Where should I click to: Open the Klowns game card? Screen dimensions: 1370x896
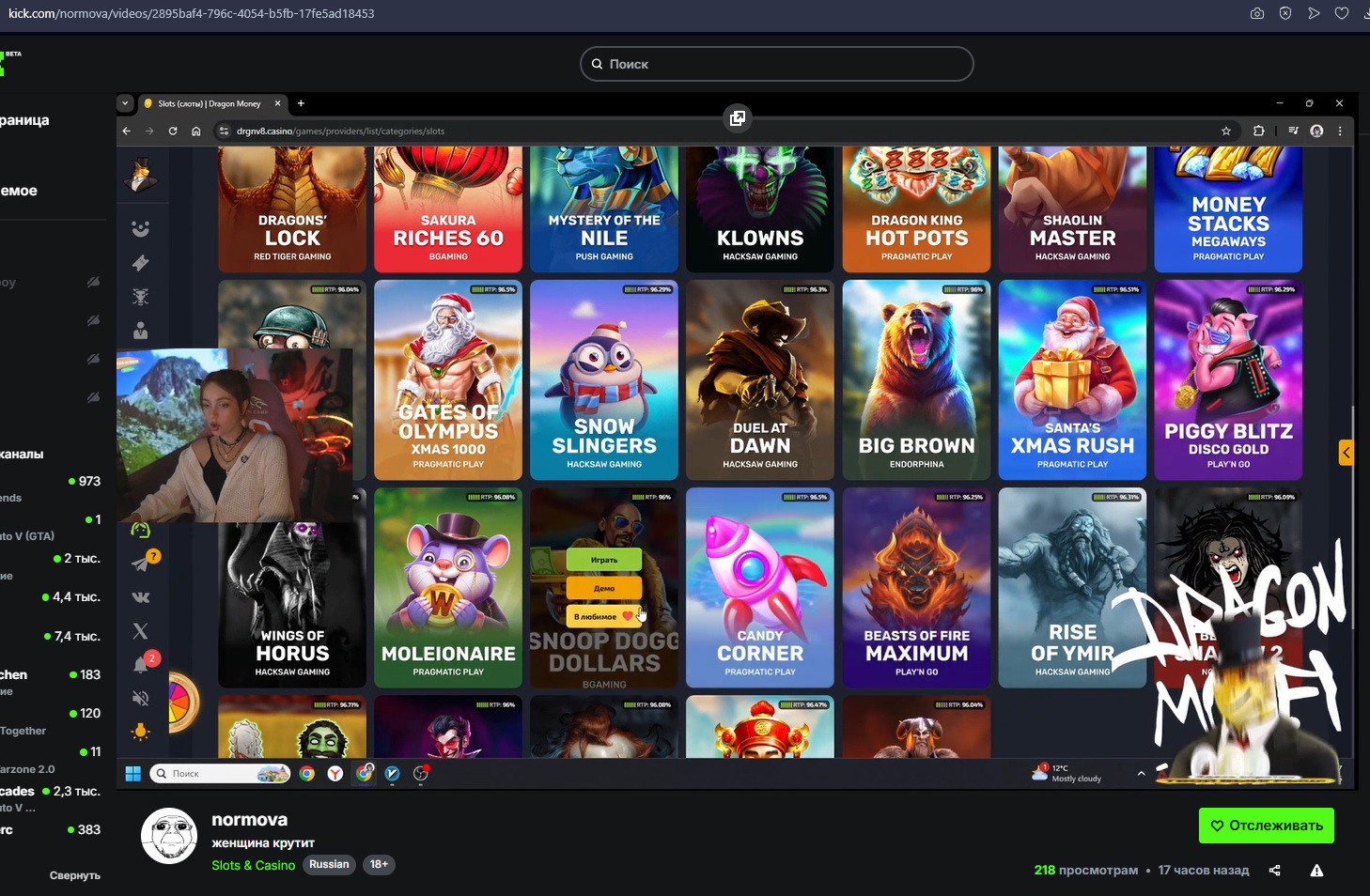760,209
